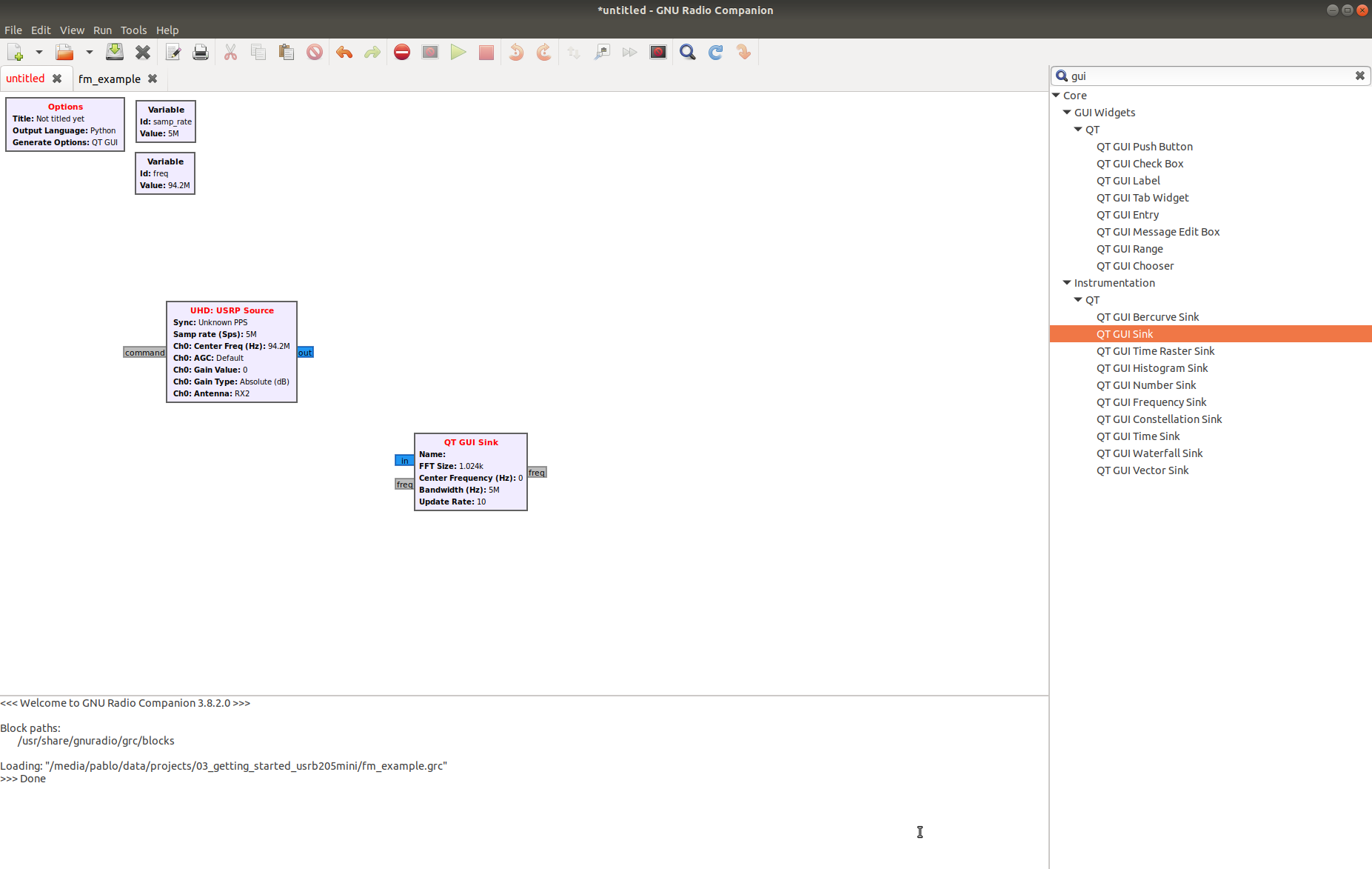
Task: Open a flowgraph file with folder icon
Action: 65,53
